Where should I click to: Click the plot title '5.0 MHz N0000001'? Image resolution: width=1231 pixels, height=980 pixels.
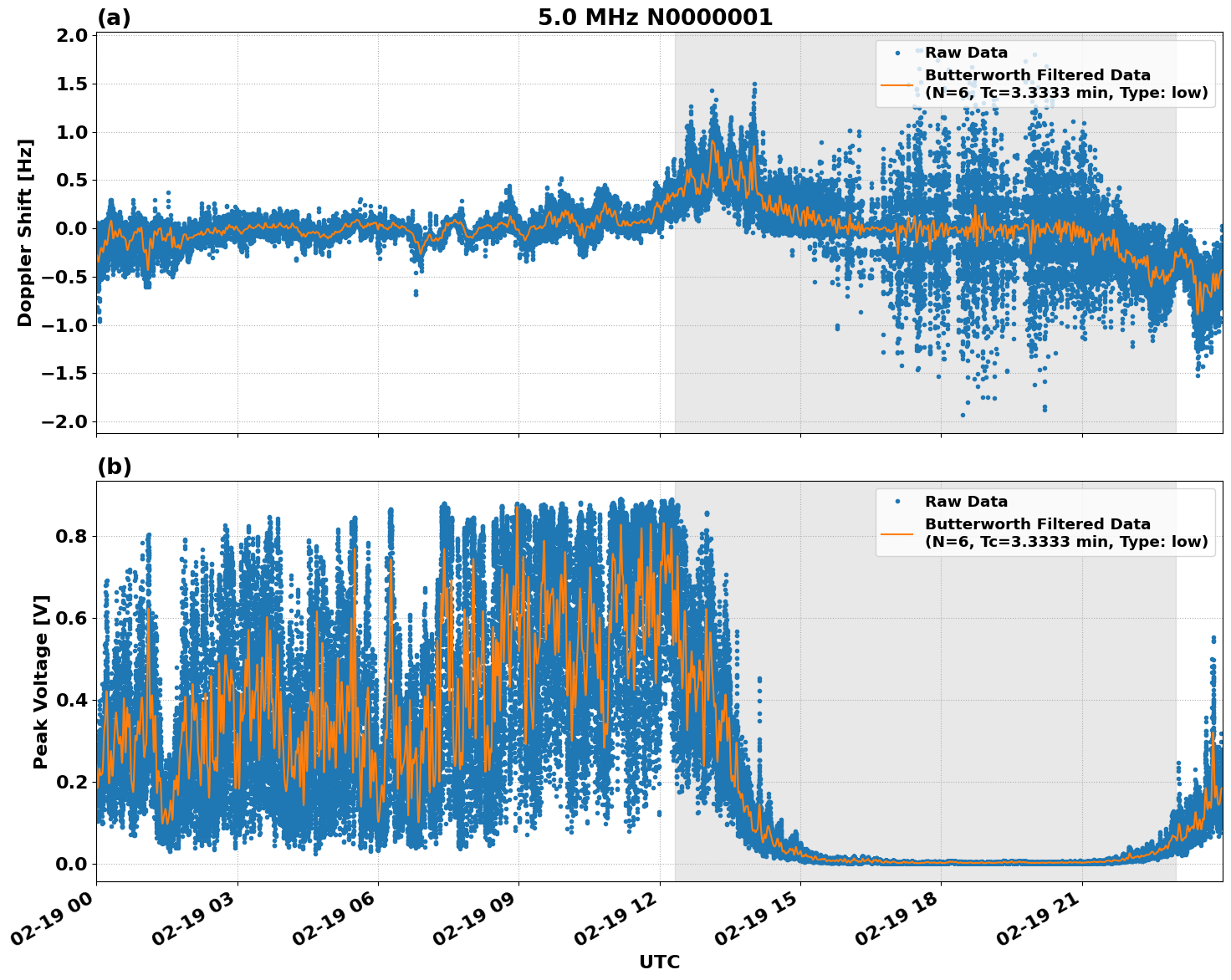(x=652, y=17)
